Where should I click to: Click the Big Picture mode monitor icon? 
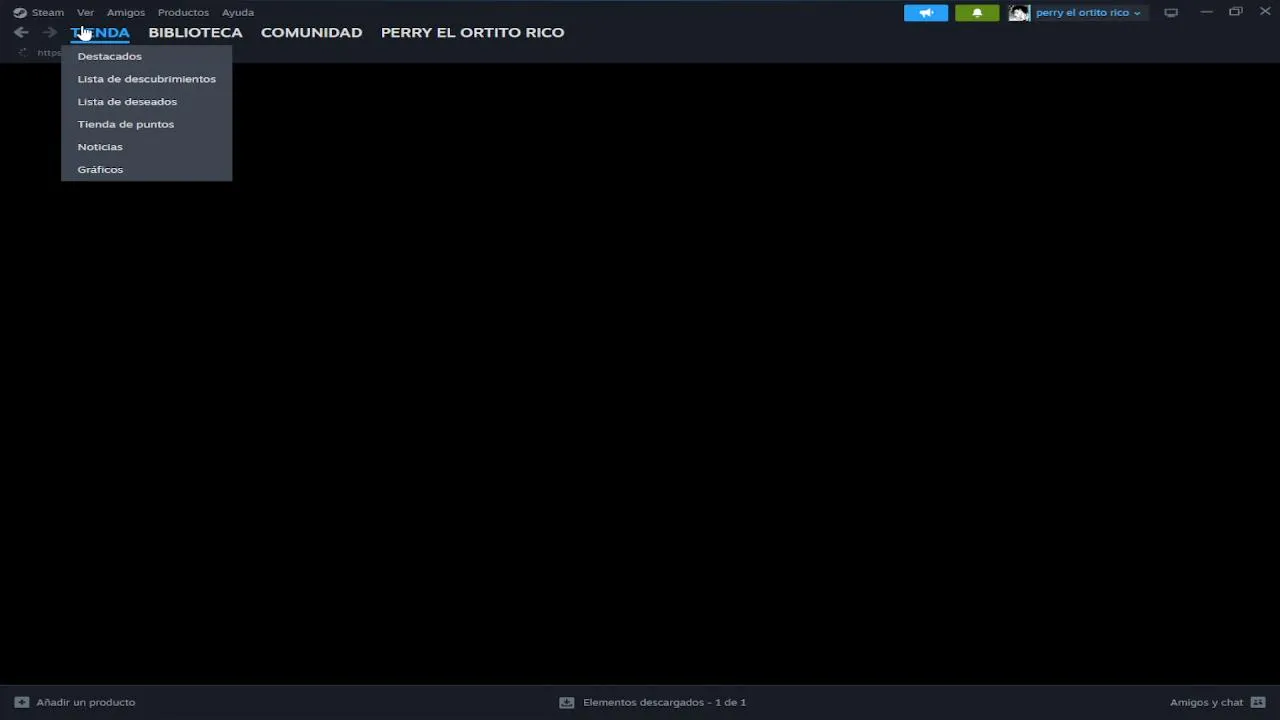[1171, 13]
